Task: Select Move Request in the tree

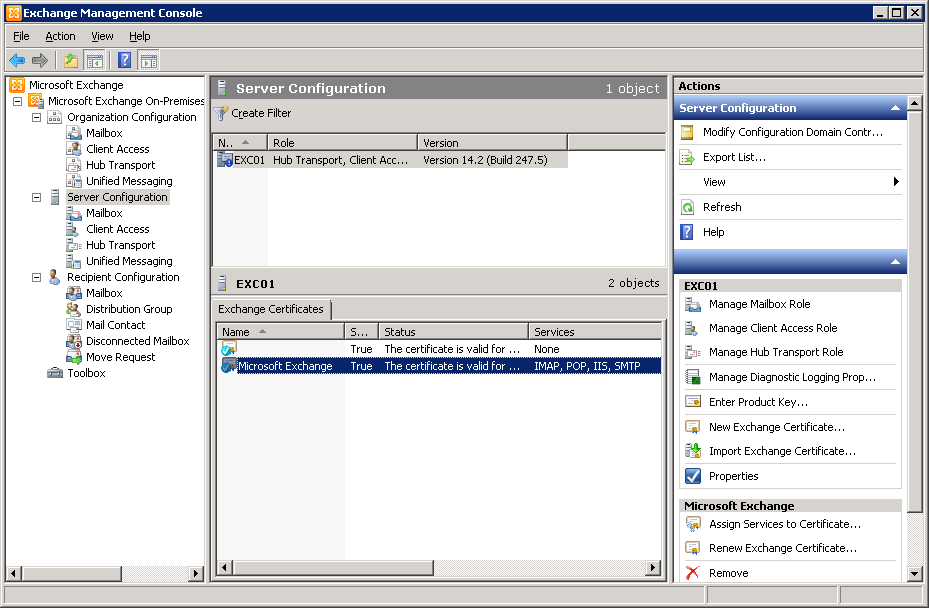Action: point(120,357)
